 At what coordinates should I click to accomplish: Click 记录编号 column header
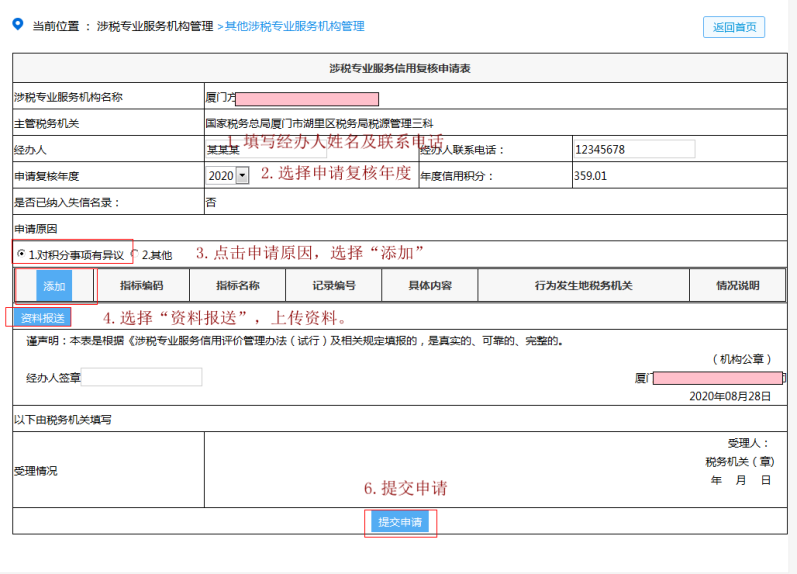[x=334, y=286]
